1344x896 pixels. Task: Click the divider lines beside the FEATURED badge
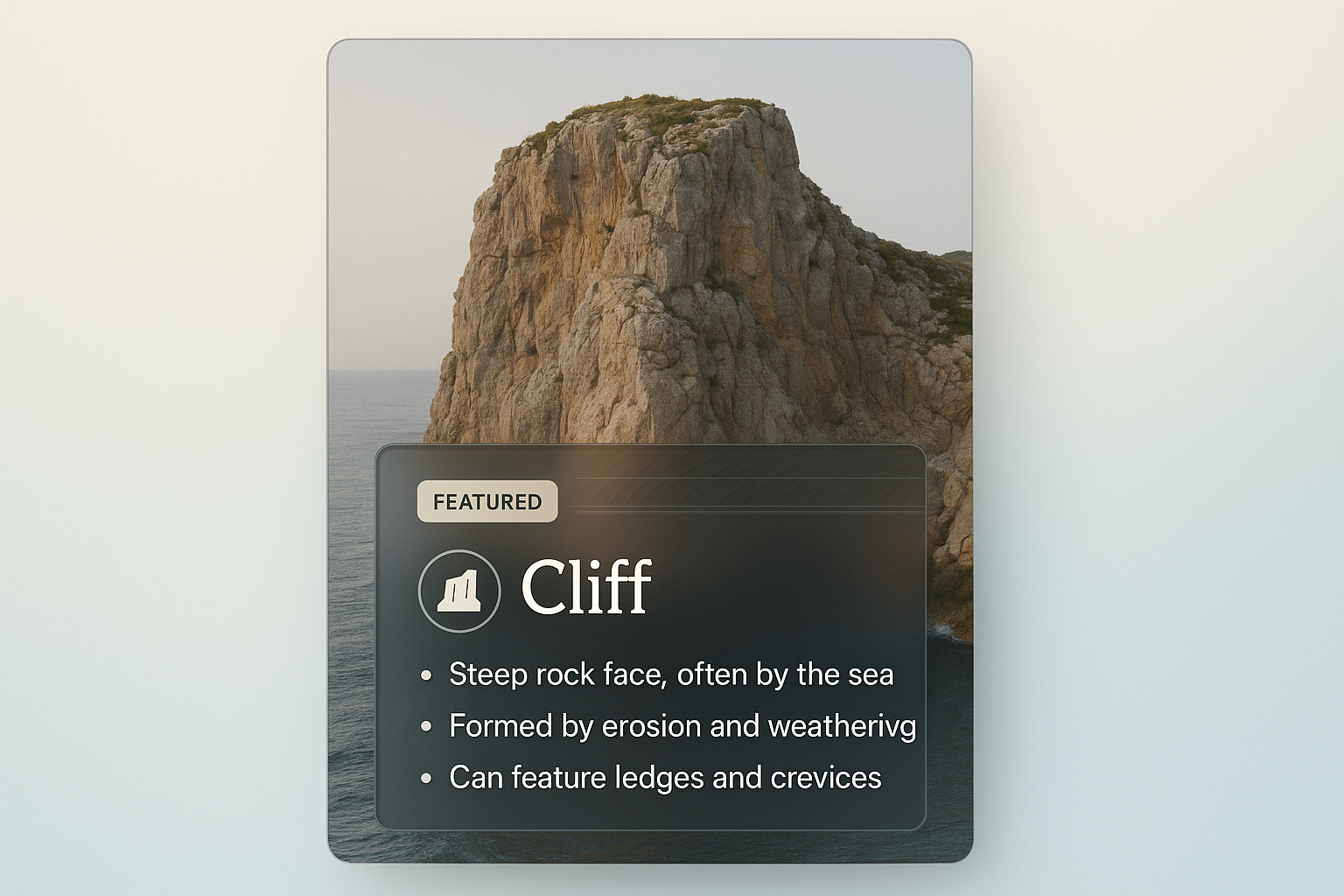point(744,495)
